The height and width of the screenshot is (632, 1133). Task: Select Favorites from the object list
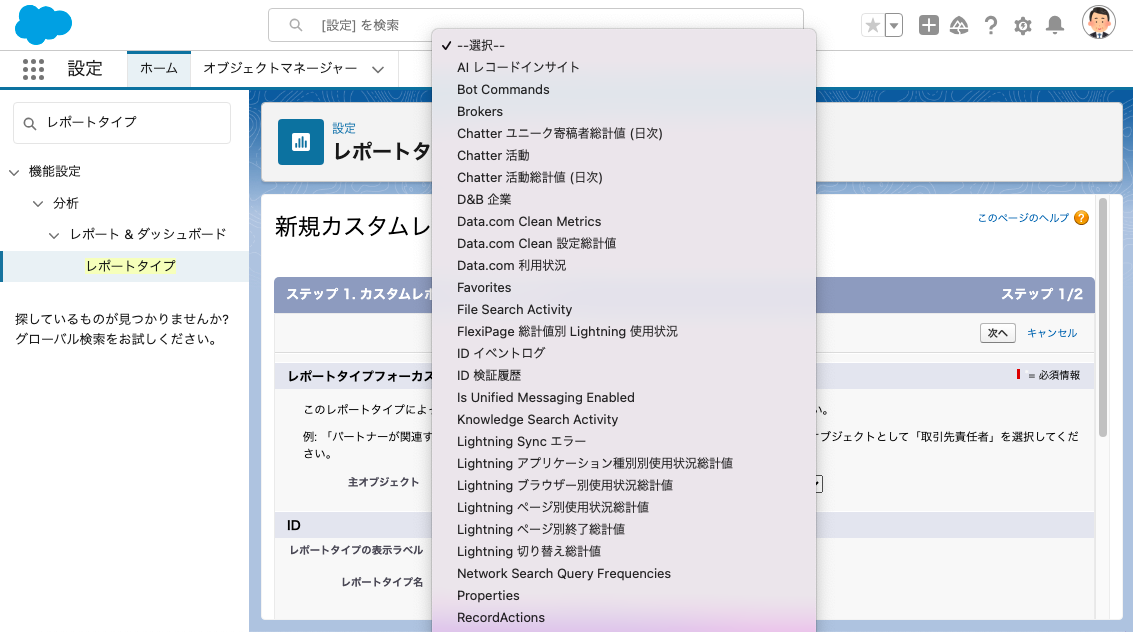pyautogui.click(x=624, y=287)
